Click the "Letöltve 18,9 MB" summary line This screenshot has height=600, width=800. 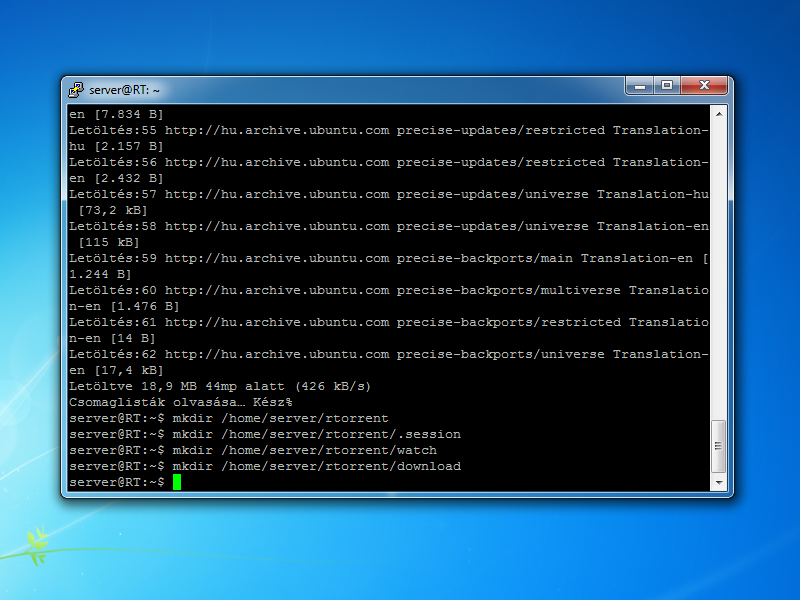pyautogui.click(x=220, y=386)
